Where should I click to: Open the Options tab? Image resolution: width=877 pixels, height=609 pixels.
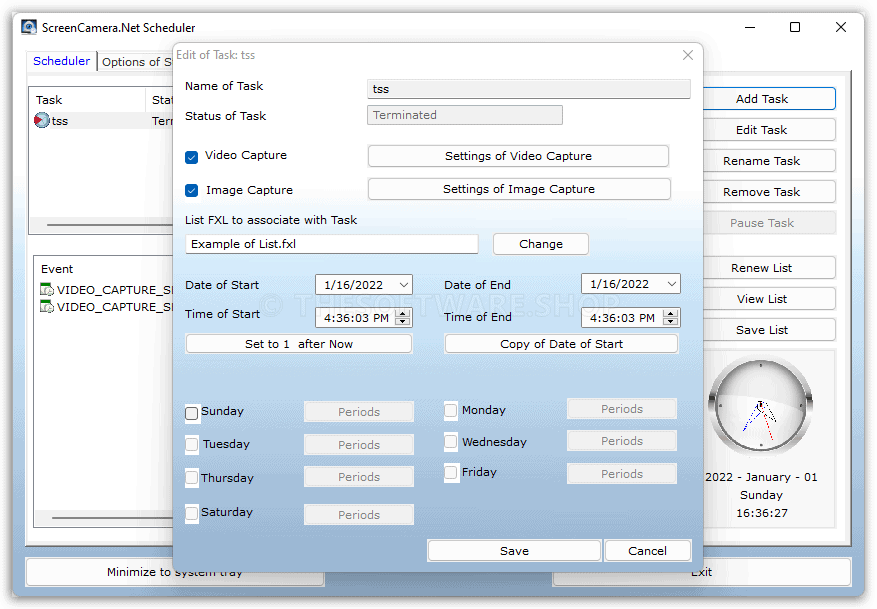pyautogui.click(x=135, y=62)
